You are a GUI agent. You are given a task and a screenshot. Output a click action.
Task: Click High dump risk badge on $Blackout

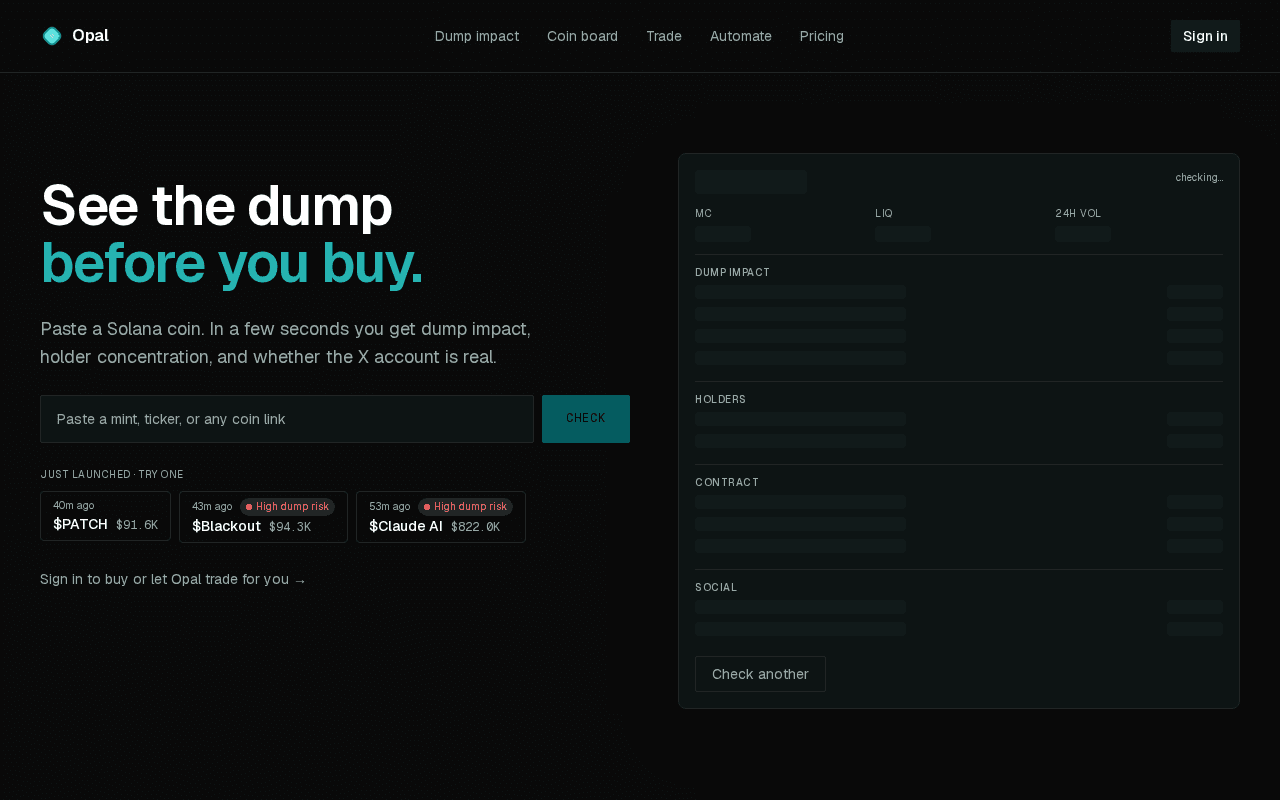tap(287, 507)
